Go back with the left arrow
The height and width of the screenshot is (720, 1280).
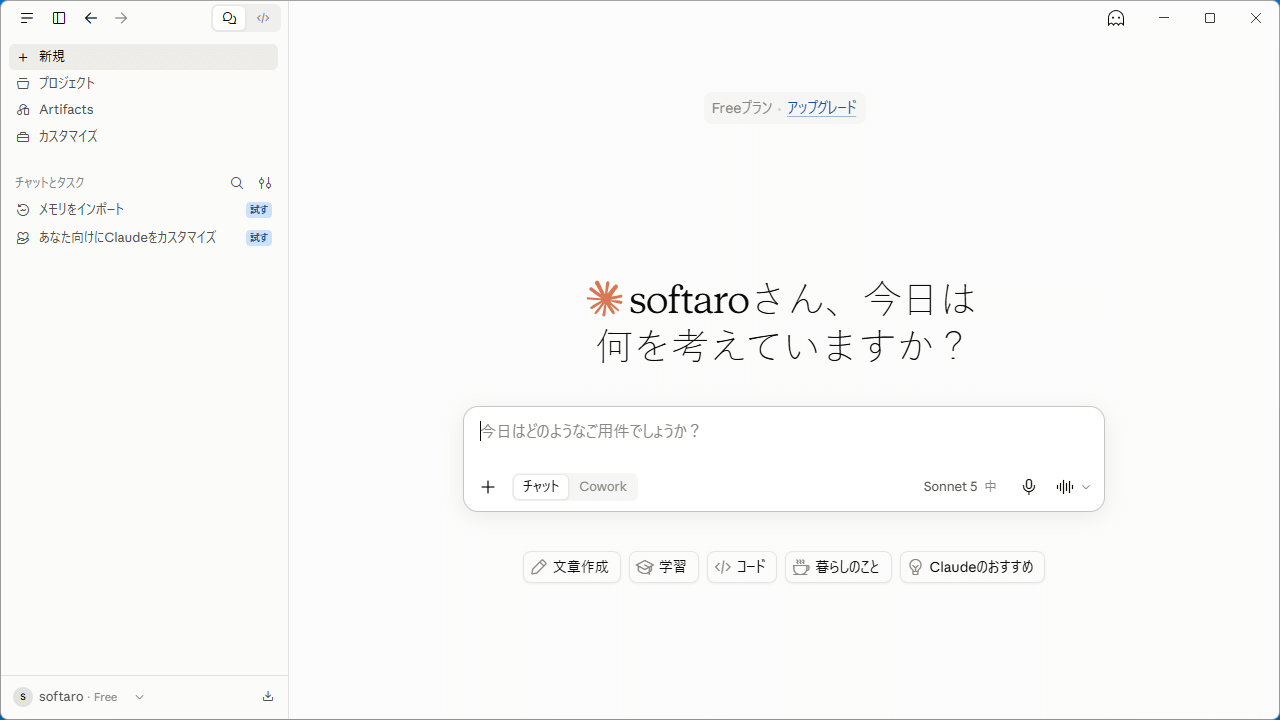[x=91, y=18]
